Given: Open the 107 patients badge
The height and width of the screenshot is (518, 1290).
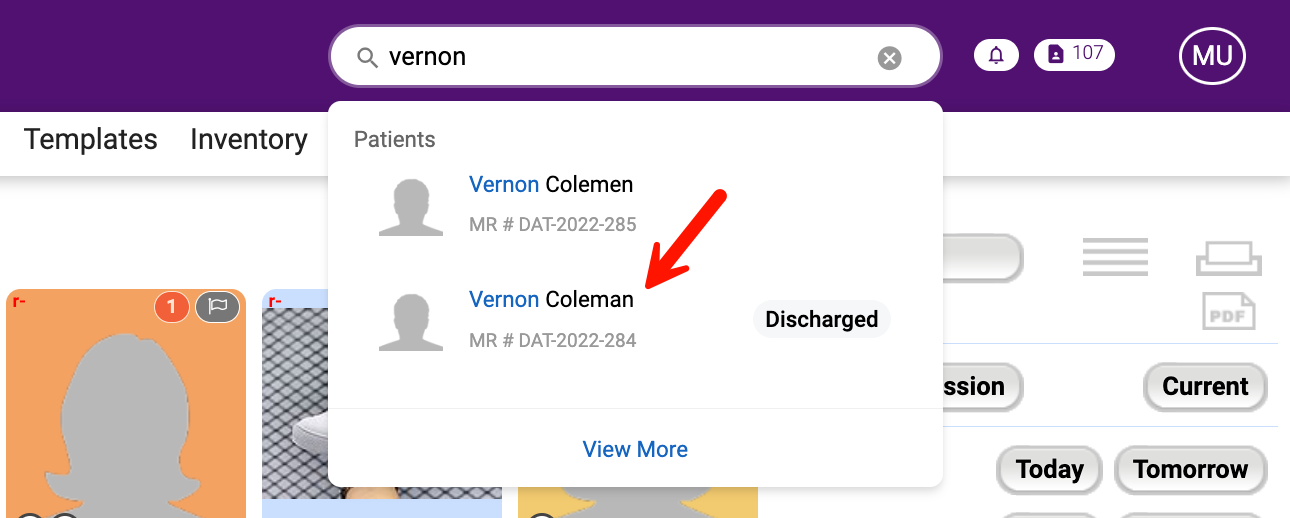Looking at the screenshot, I should click(1074, 54).
